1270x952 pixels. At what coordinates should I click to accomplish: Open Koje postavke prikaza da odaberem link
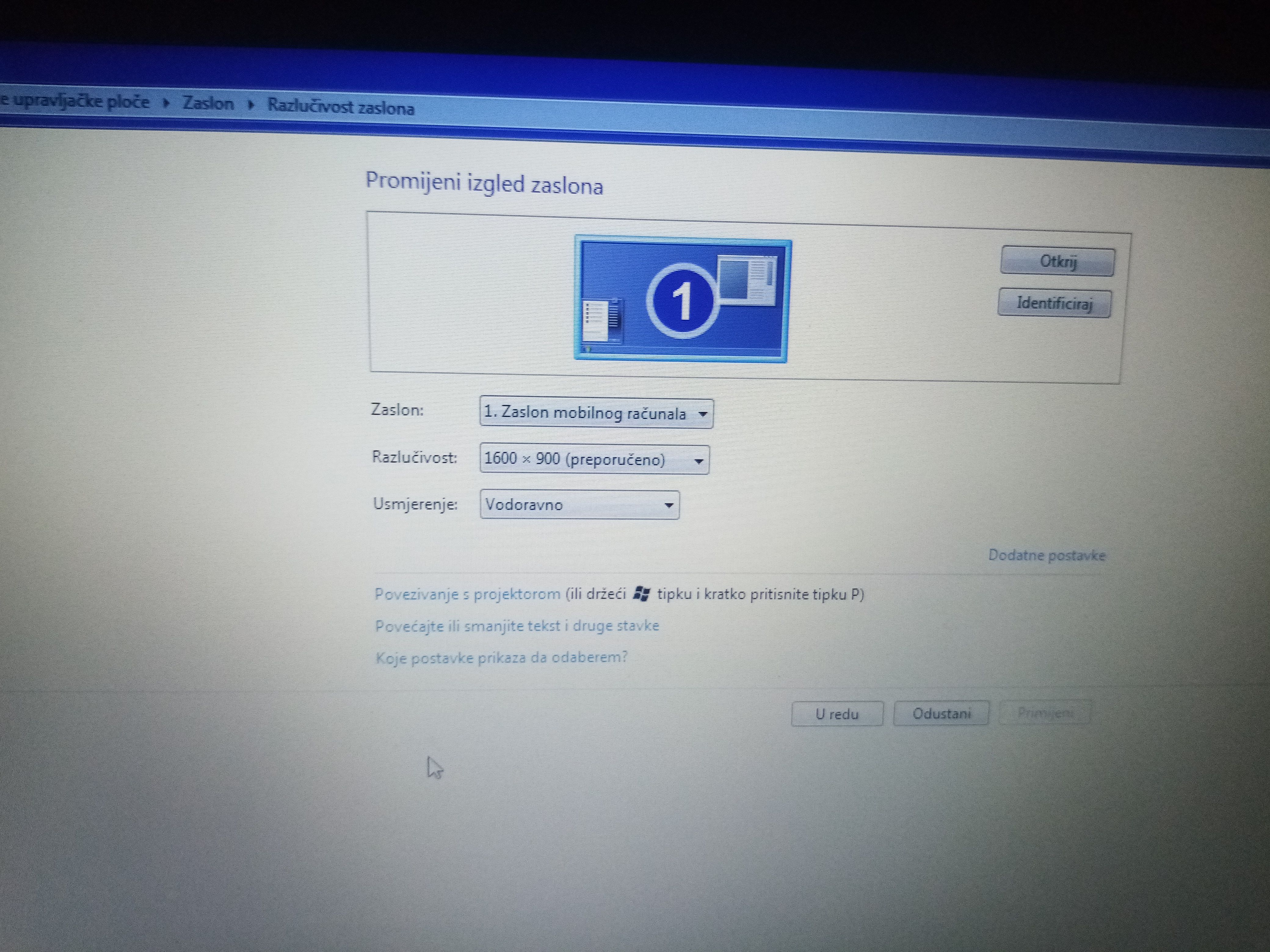coord(501,657)
